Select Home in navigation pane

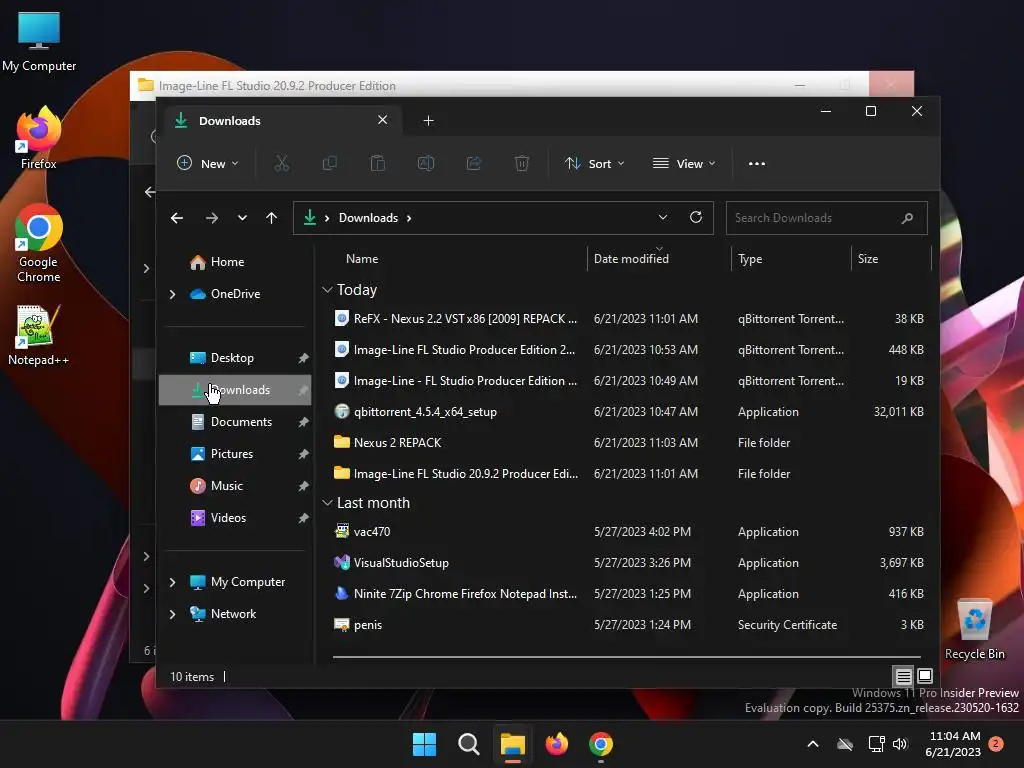pyautogui.click(x=235, y=262)
